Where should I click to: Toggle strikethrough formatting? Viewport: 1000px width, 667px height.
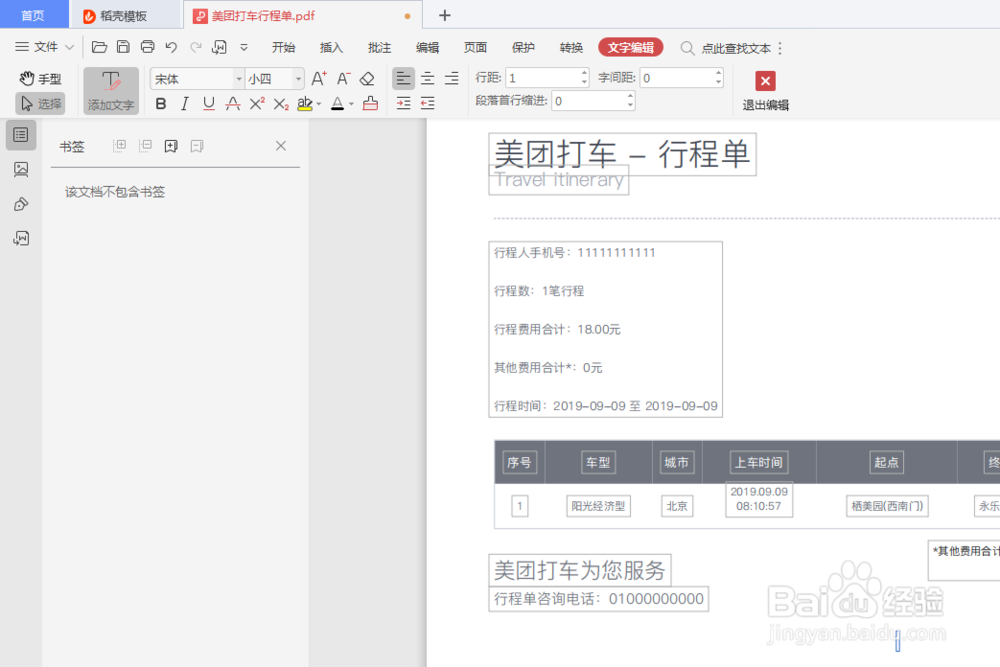(x=233, y=103)
